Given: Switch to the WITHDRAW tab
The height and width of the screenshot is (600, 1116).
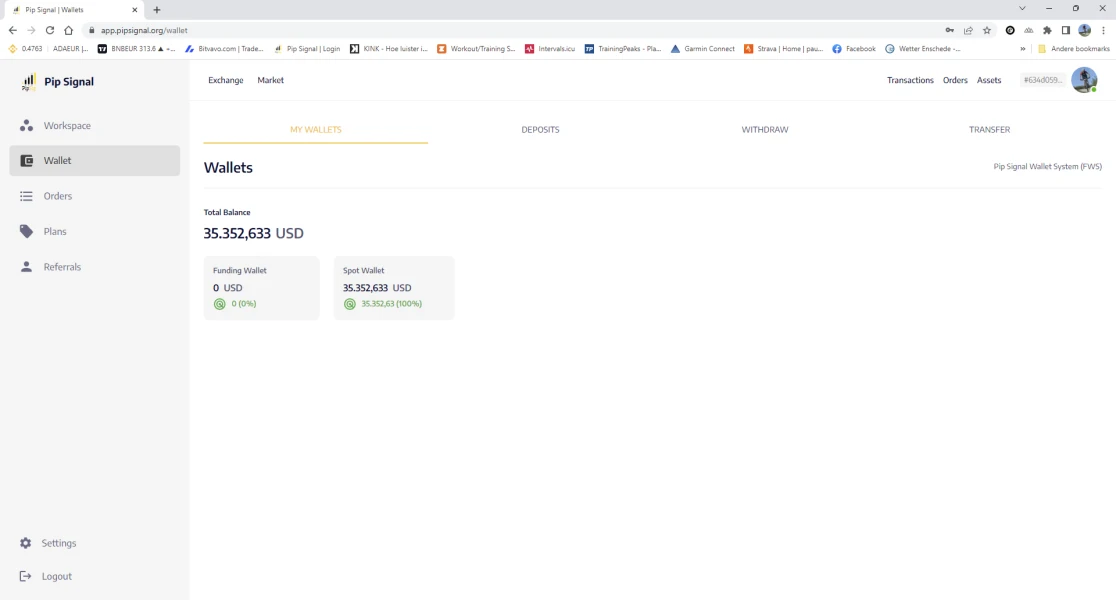Looking at the screenshot, I should tap(765, 130).
